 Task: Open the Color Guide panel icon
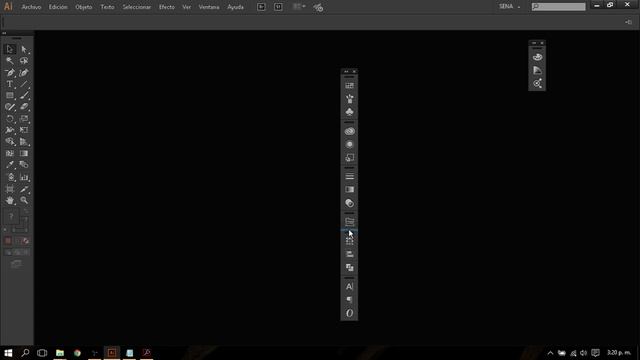coord(537,70)
